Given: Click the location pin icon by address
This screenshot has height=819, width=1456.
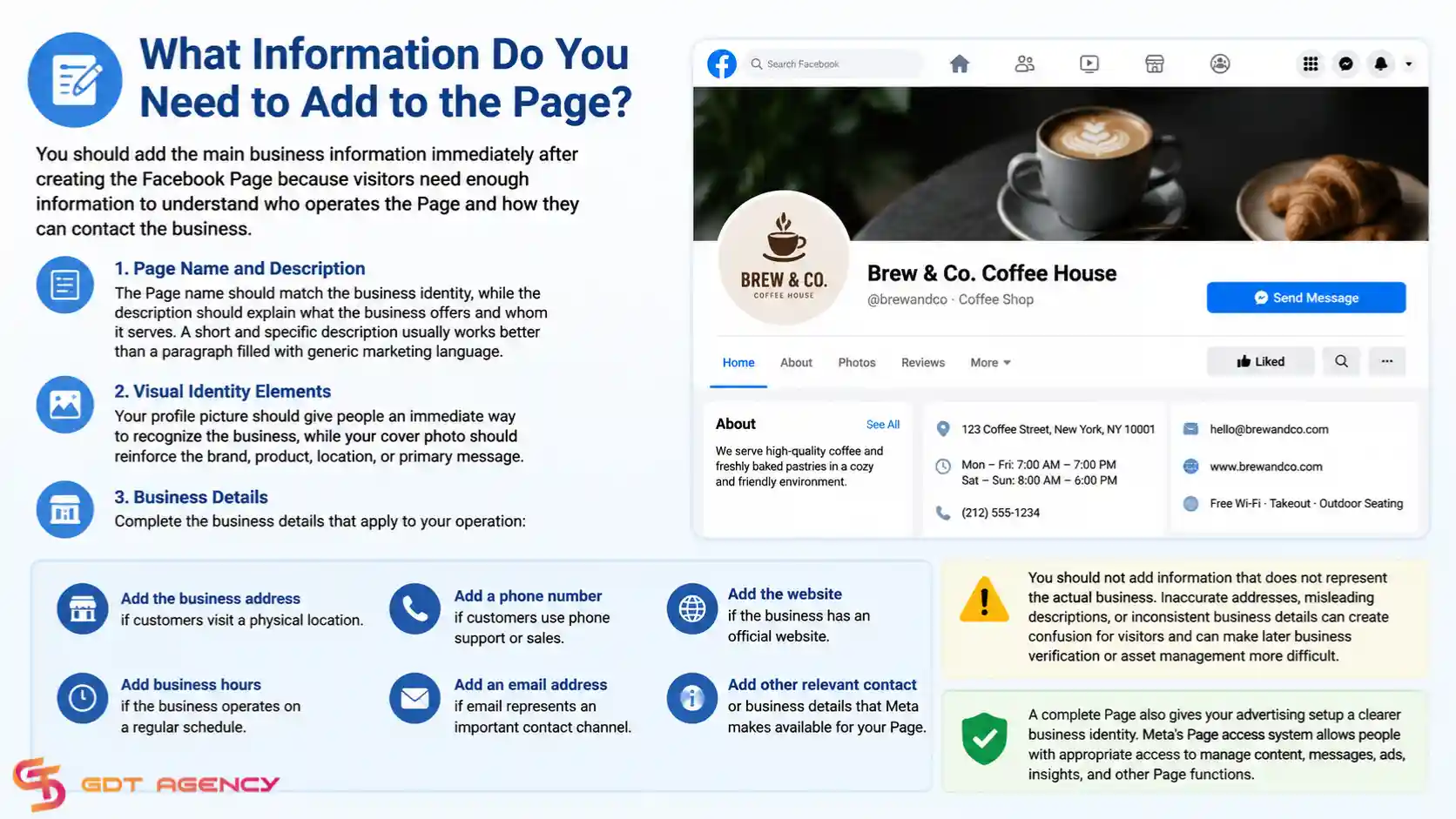Looking at the screenshot, I should (x=942, y=429).
